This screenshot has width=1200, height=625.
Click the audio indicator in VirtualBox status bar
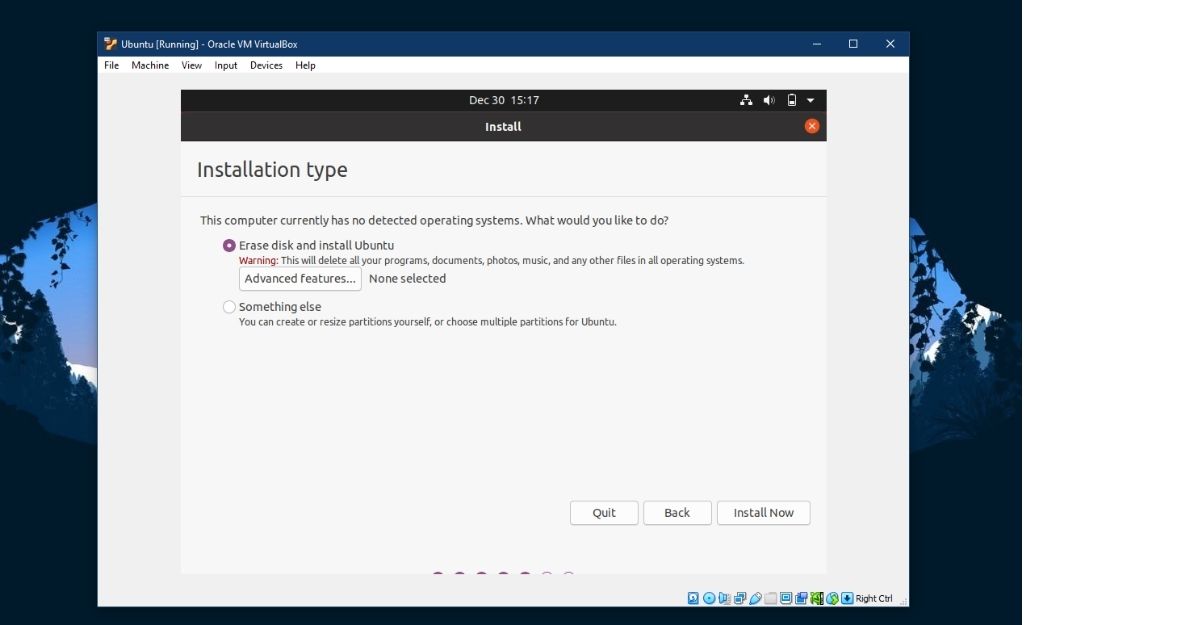pyautogui.click(x=725, y=598)
